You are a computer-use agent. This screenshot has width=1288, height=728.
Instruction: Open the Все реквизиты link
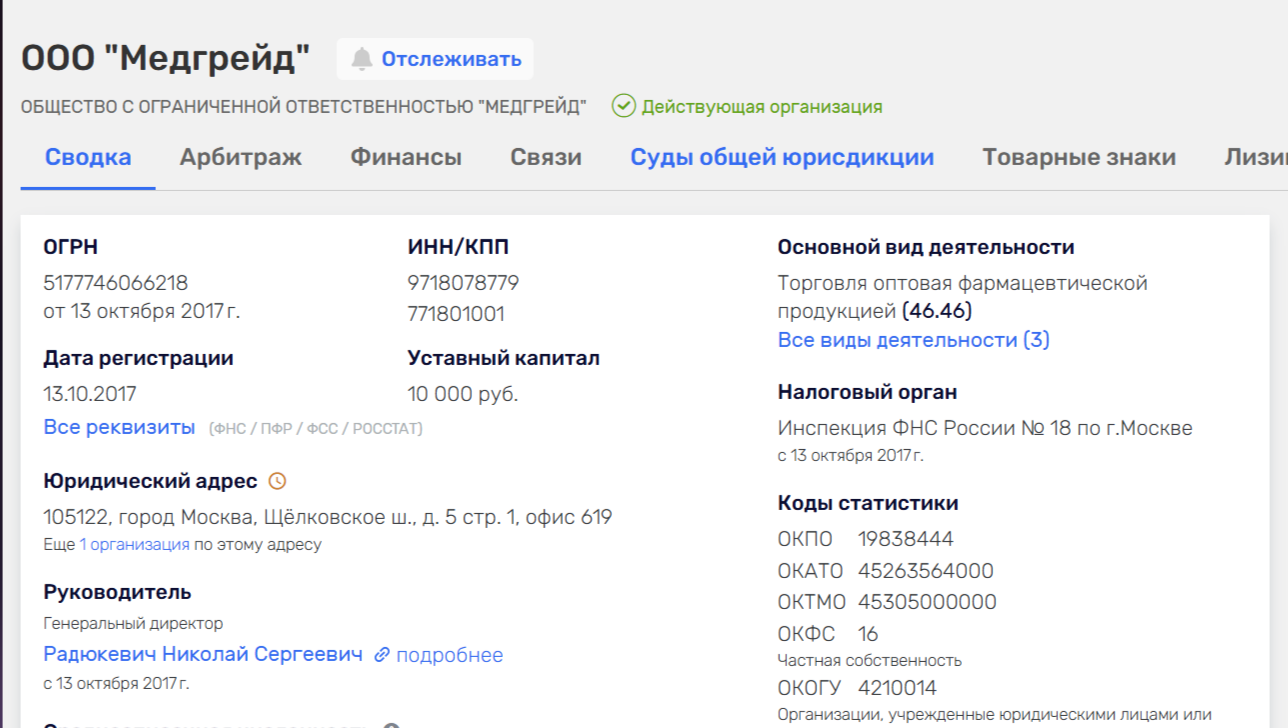pos(119,427)
